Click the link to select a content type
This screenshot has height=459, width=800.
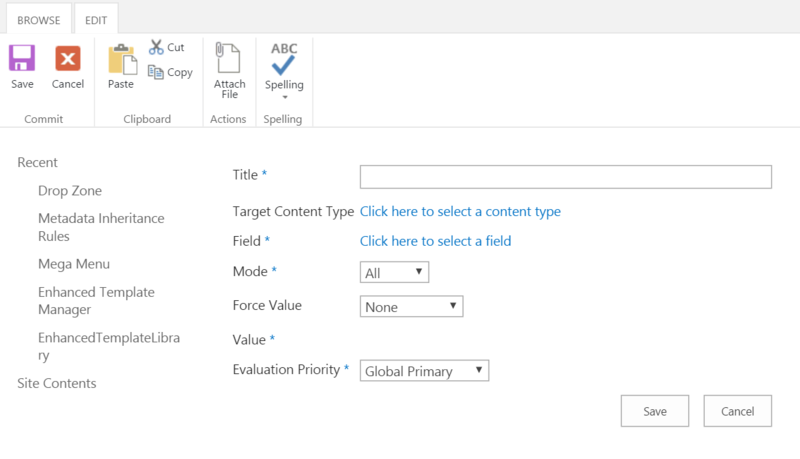[460, 212]
